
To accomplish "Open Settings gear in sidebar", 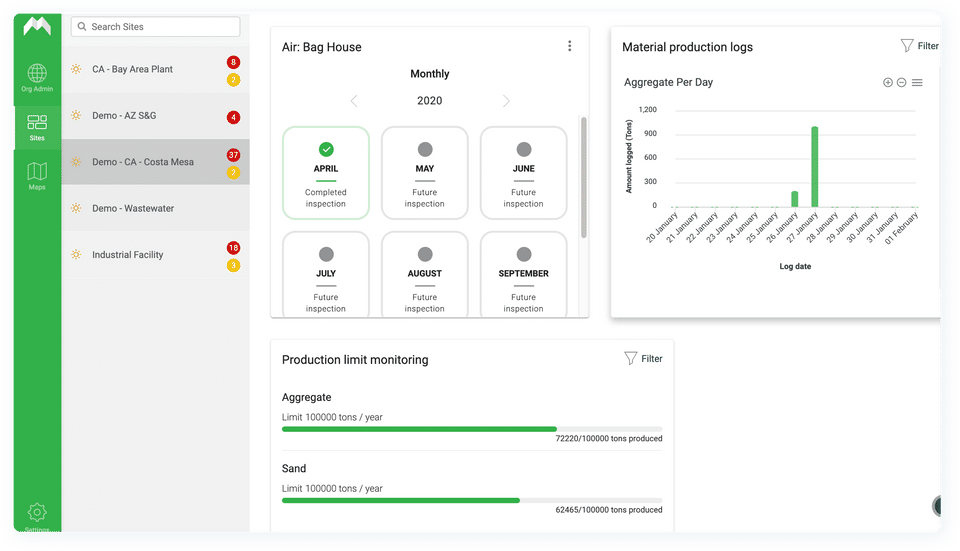I will (37, 513).
